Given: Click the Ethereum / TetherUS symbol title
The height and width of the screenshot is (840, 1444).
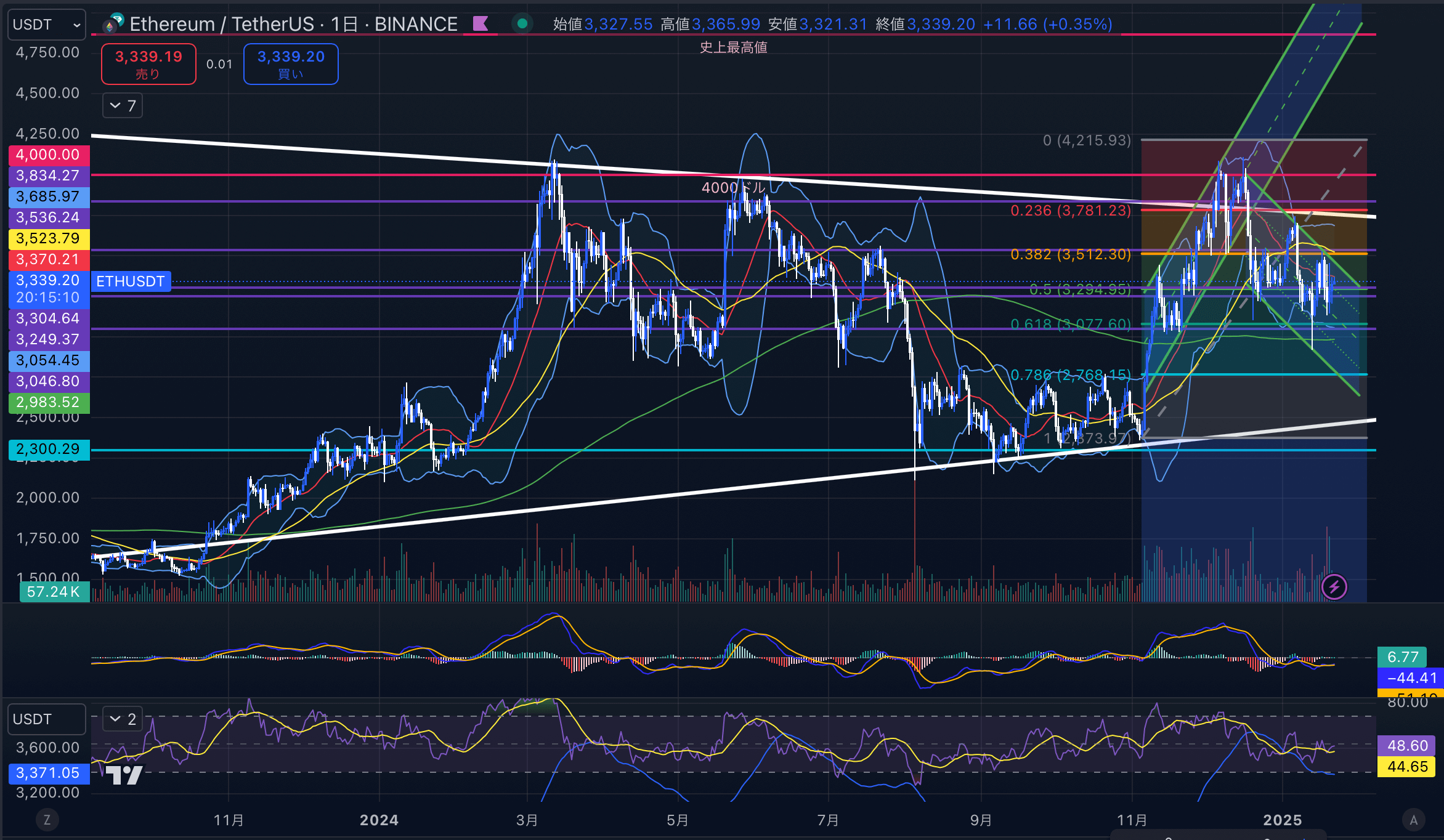Looking at the screenshot, I should 293,24.
